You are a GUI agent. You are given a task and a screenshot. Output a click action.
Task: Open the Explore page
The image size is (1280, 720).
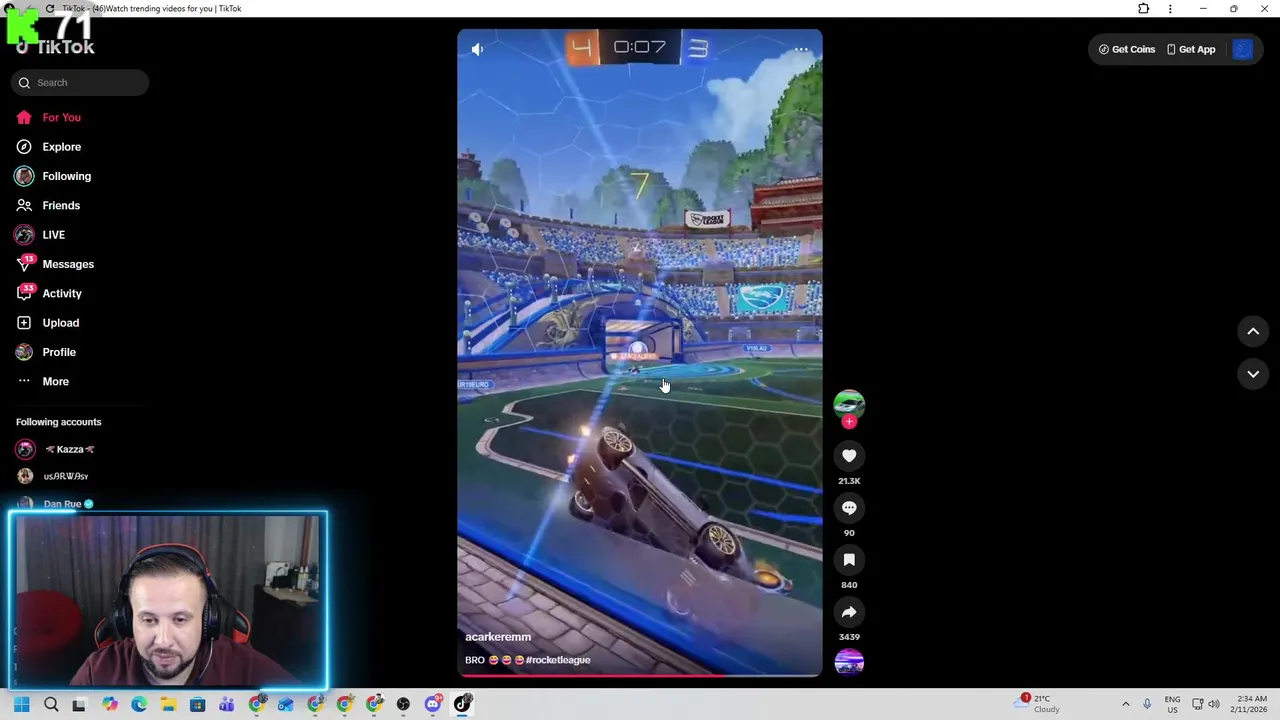click(x=61, y=147)
